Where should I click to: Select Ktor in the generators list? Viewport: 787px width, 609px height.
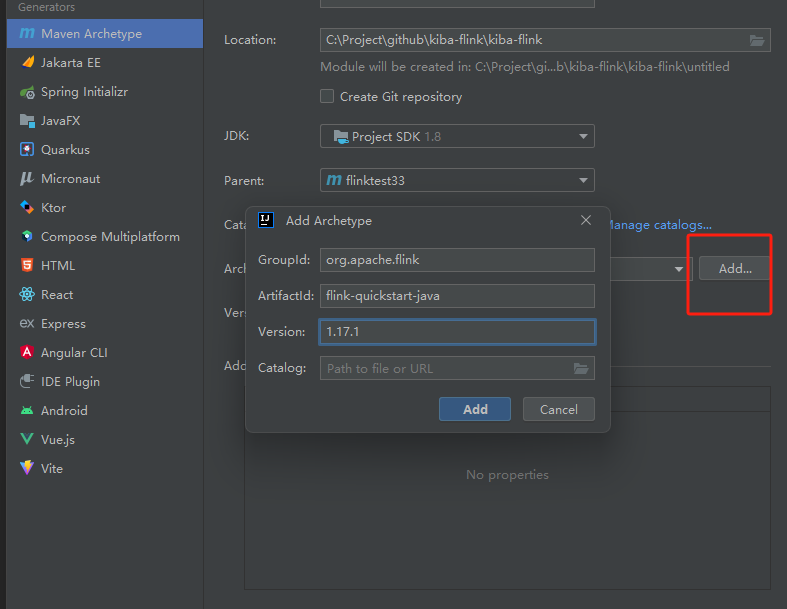pos(105,207)
